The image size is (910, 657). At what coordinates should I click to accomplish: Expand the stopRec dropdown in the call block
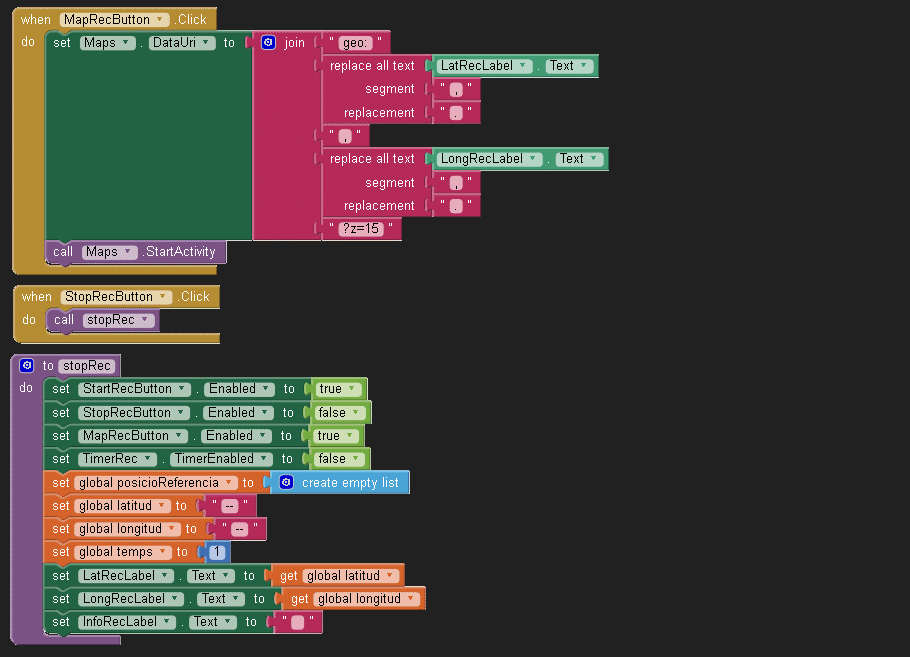147,320
